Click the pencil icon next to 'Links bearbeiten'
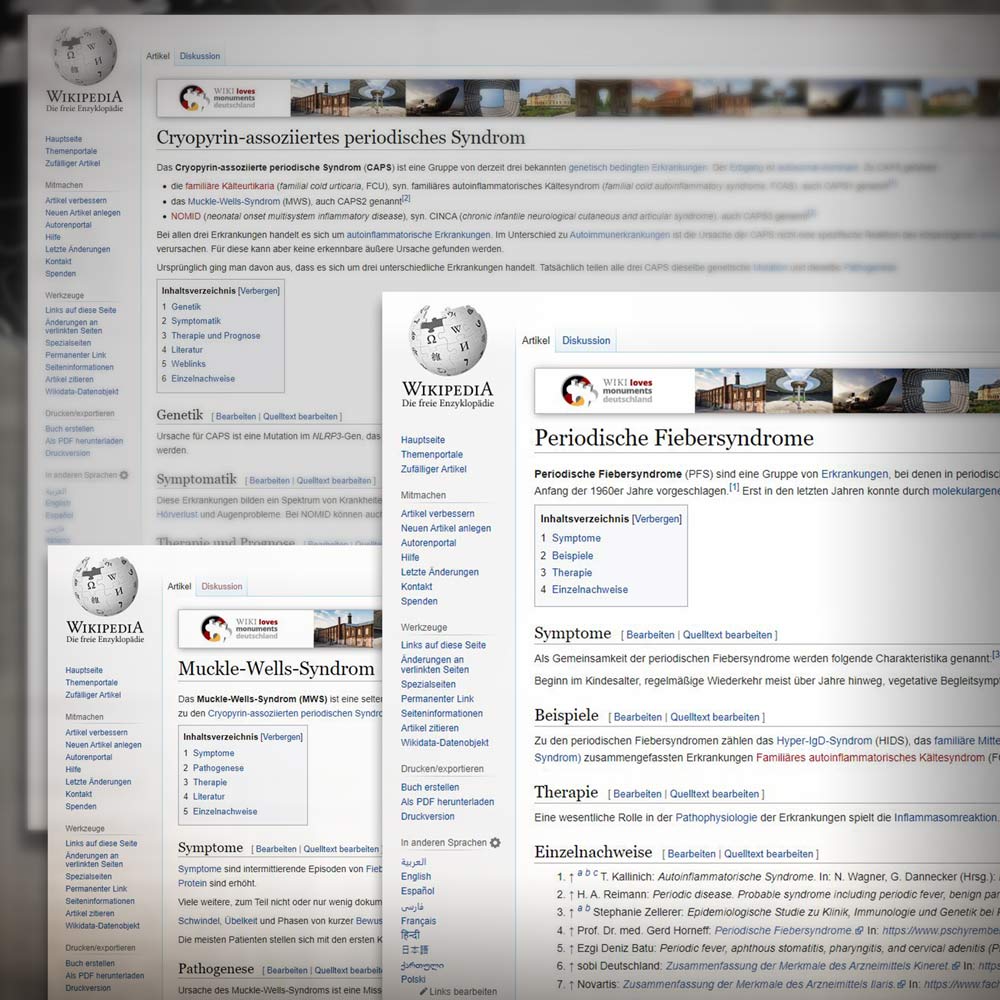Viewport: 1000px width, 1000px height. (423, 992)
